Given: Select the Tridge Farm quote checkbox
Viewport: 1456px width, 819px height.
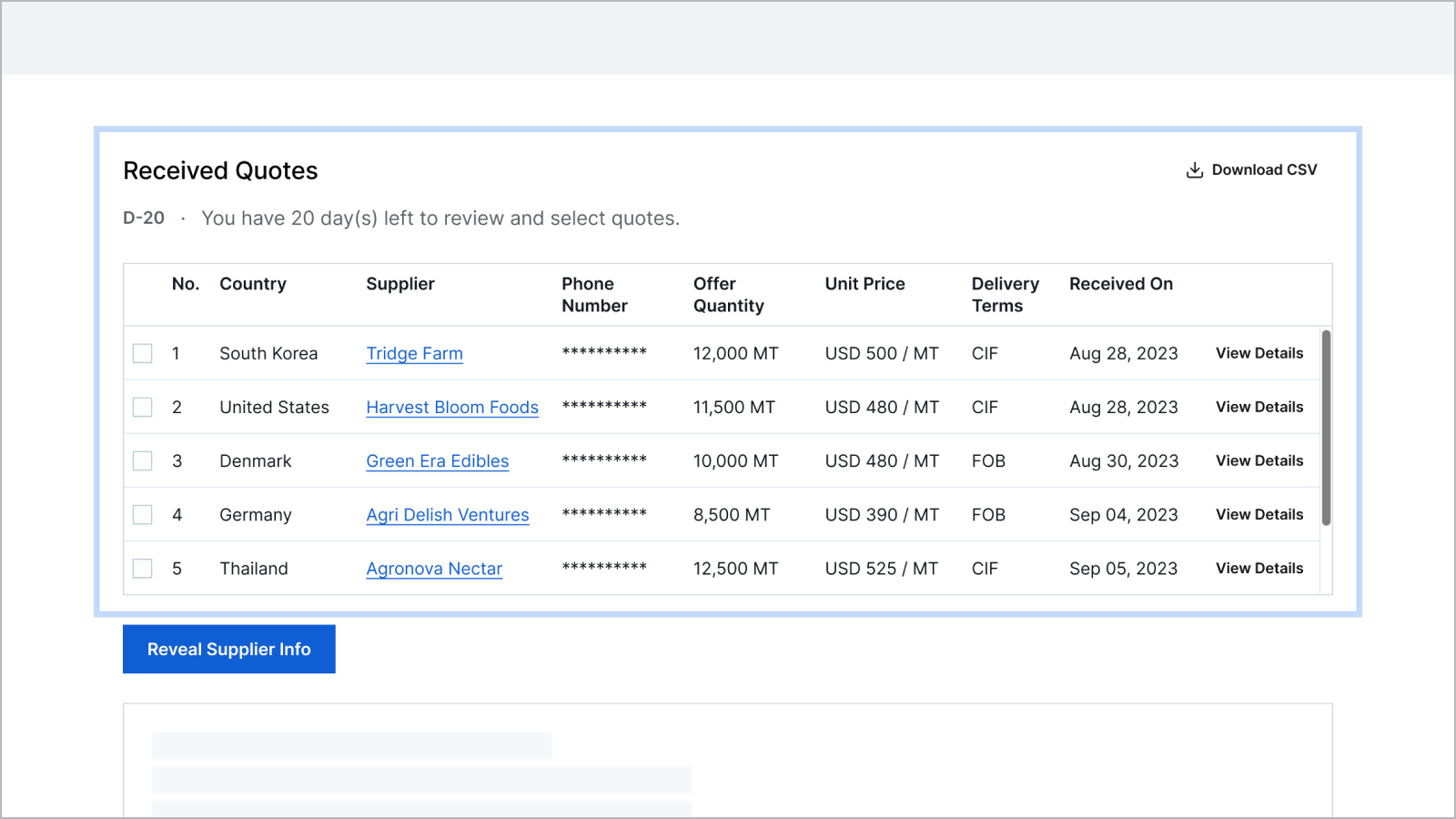Looking at the screenshot, I should click(143, 353).
